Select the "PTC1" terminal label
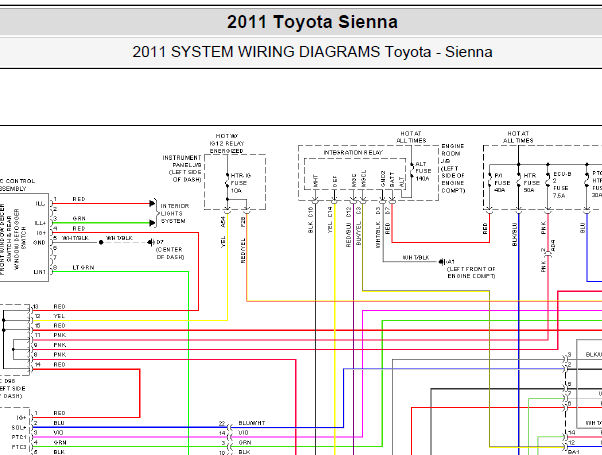602x455 pixels. [x=19, y=437]
